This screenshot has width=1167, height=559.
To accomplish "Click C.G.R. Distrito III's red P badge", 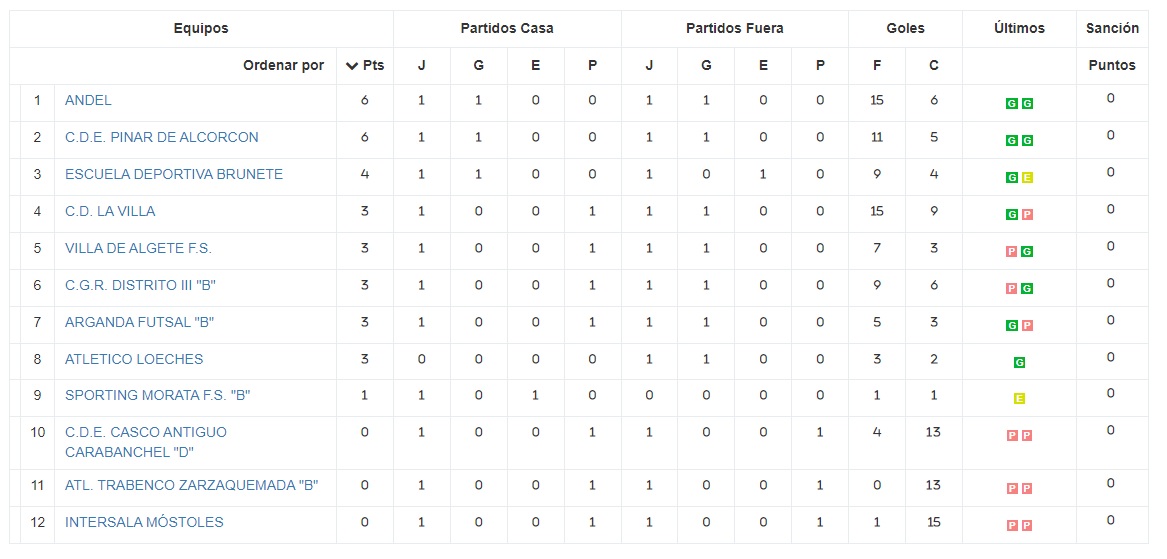I will click(x=1012, y=289).
